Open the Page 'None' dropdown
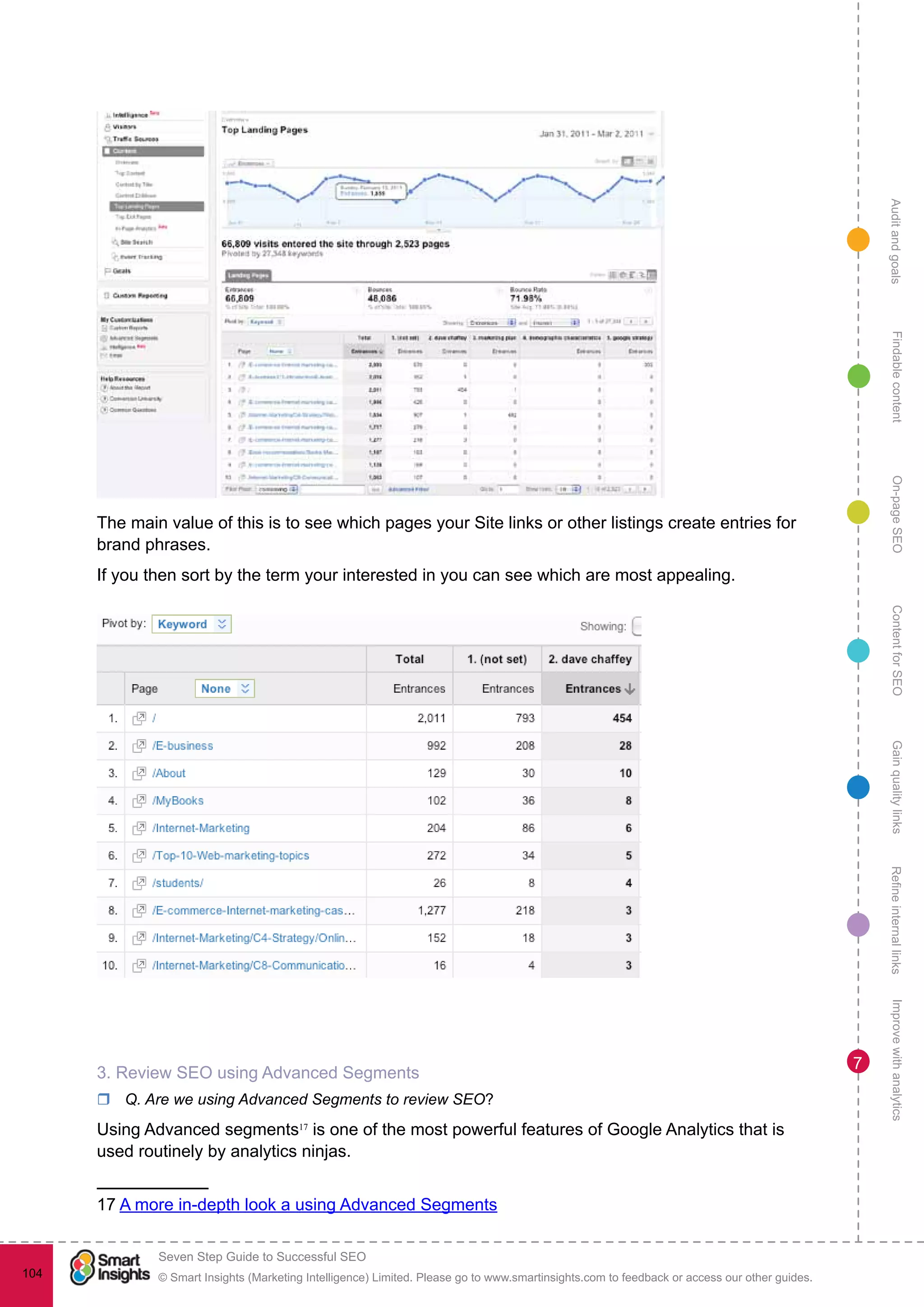Screen dimensions: 924x1307 point(224,688)
